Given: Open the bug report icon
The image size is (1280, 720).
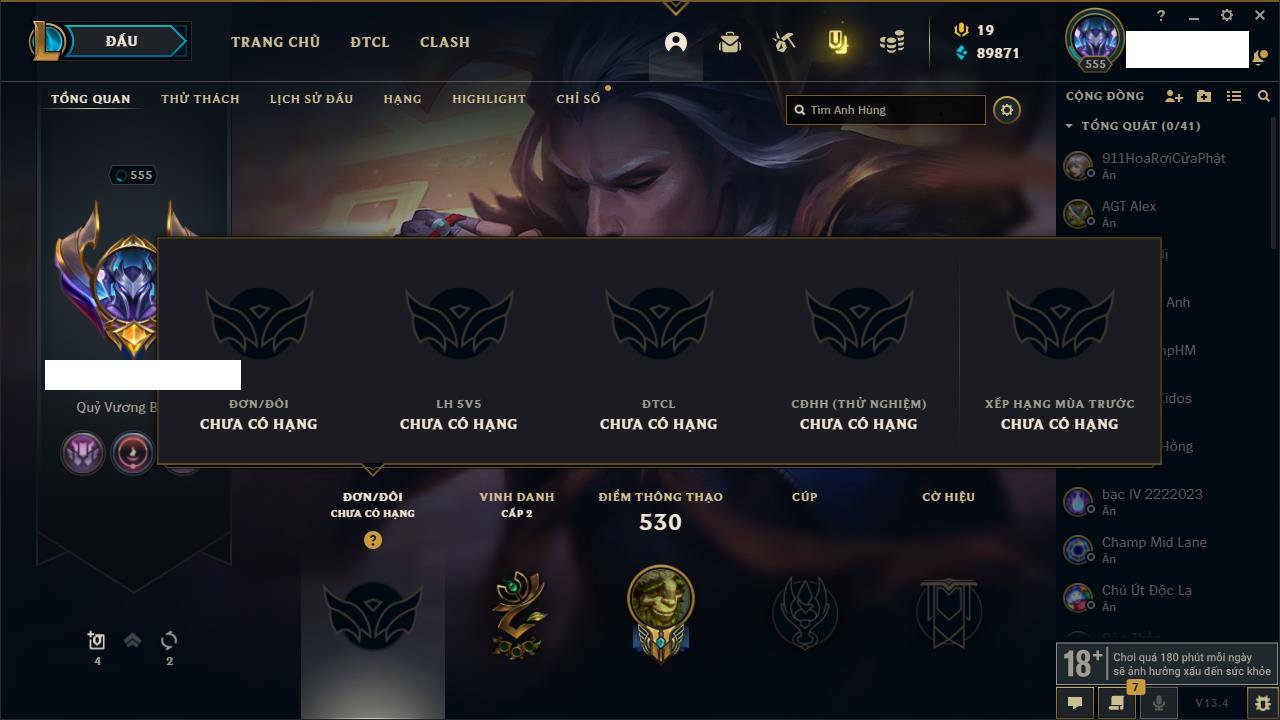Looking at the screenshot, I should coord(1262,703).
